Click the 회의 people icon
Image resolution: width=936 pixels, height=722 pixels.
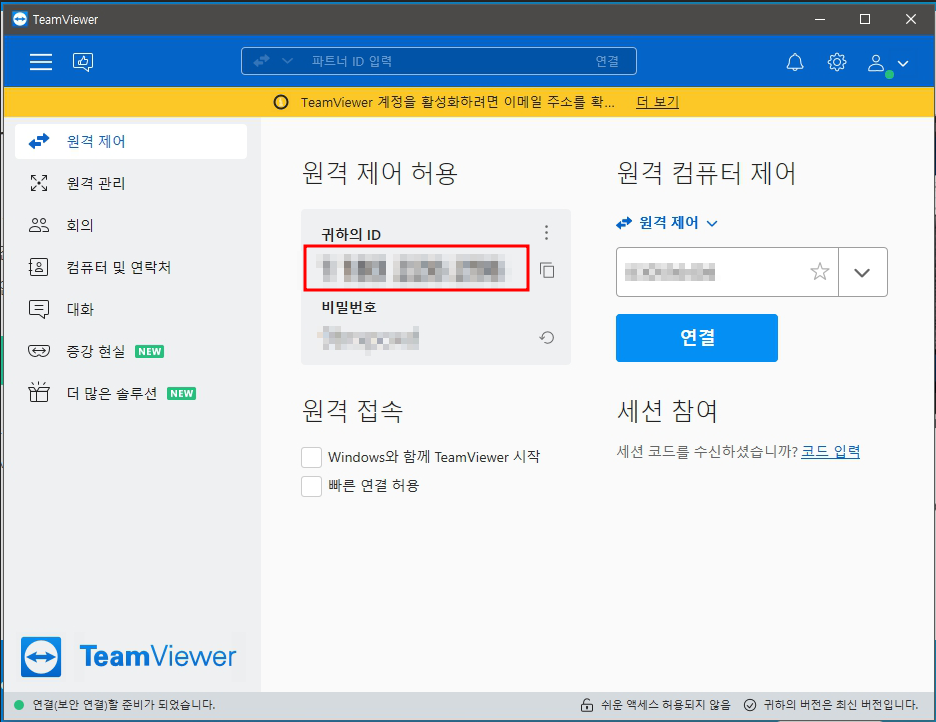tap(39, 225)
